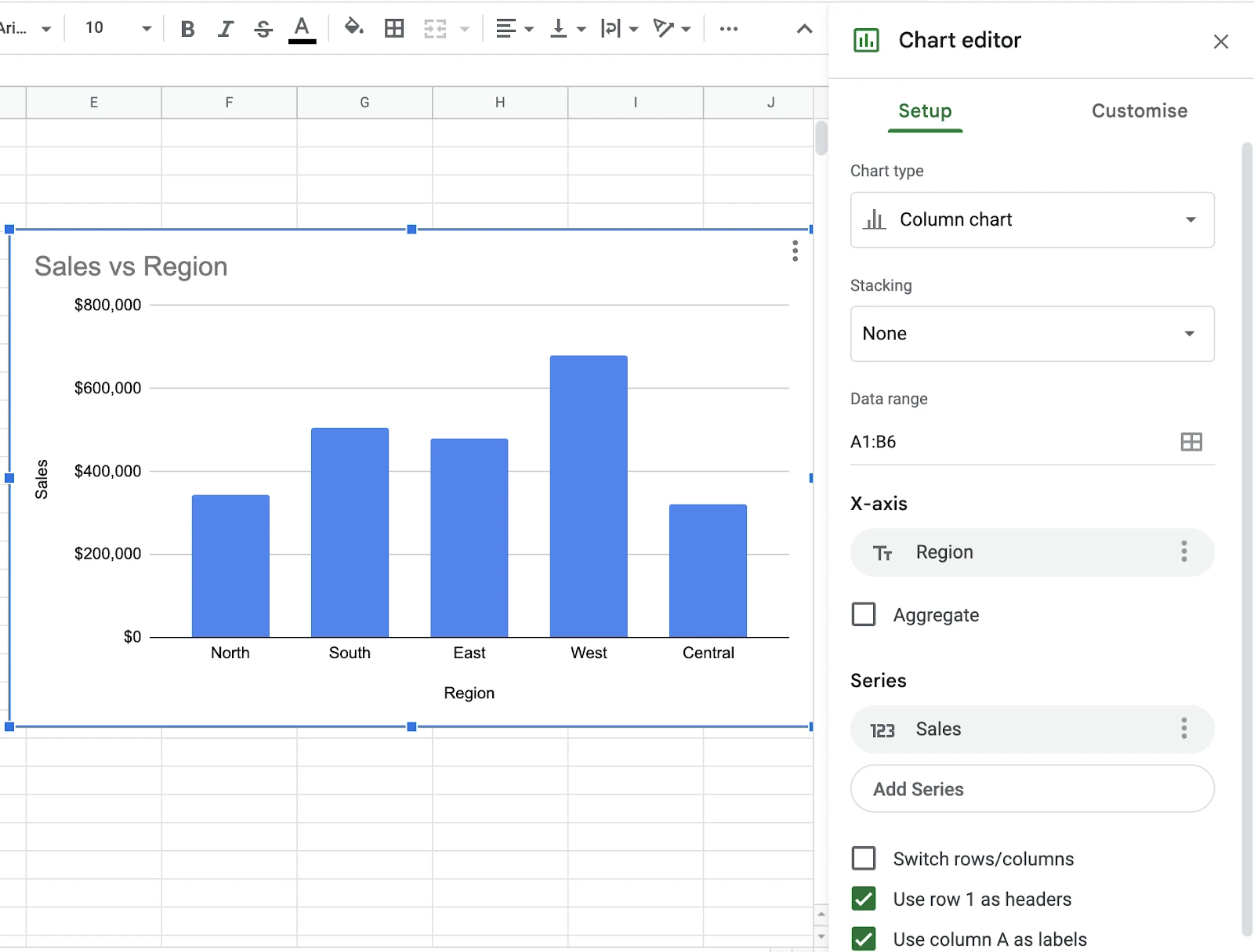Expand merge cells options arrow
1254x952 pixels.
click(x=465, y=29)
